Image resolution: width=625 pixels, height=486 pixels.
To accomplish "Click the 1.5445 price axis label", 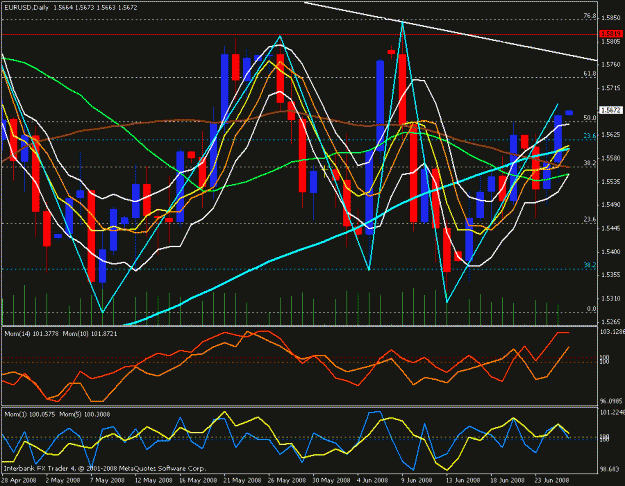I will [610, 228].
